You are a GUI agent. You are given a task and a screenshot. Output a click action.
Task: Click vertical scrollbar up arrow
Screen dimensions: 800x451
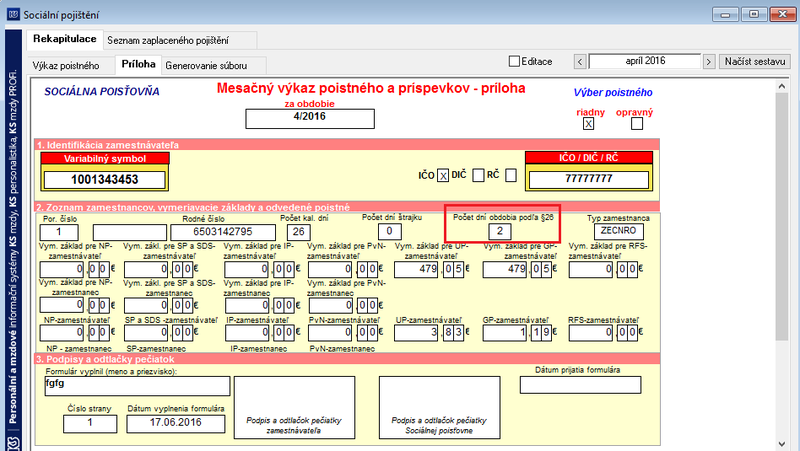782,87
